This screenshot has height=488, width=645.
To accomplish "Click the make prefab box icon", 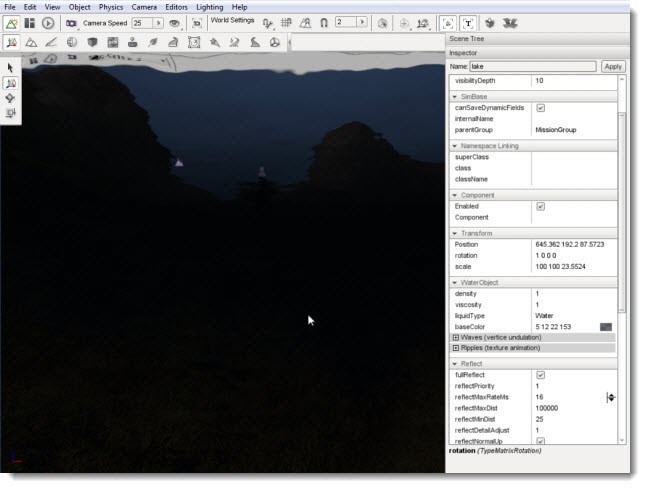I will pos(490,23).
